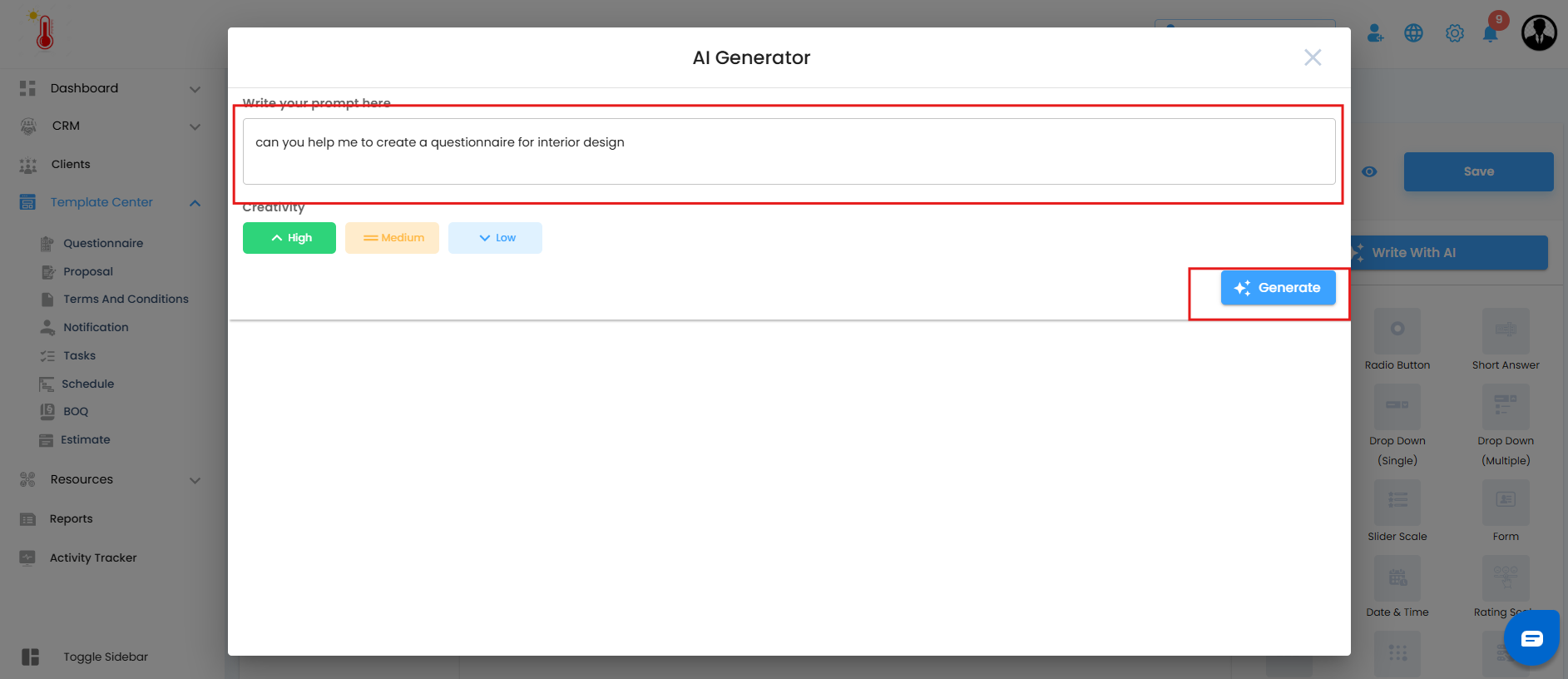Toggle the preview eye icon
Viewport: 1568px width, 679px height.
tap(1369, 171)
